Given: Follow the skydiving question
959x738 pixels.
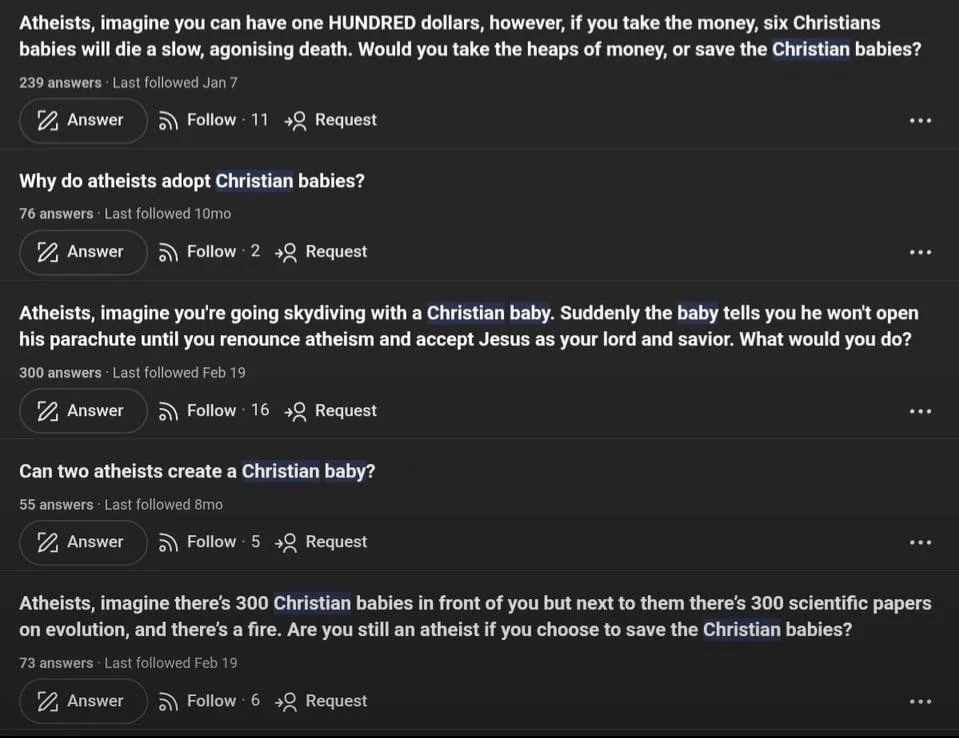Looking at the screenshot, I should pos(212,410).
